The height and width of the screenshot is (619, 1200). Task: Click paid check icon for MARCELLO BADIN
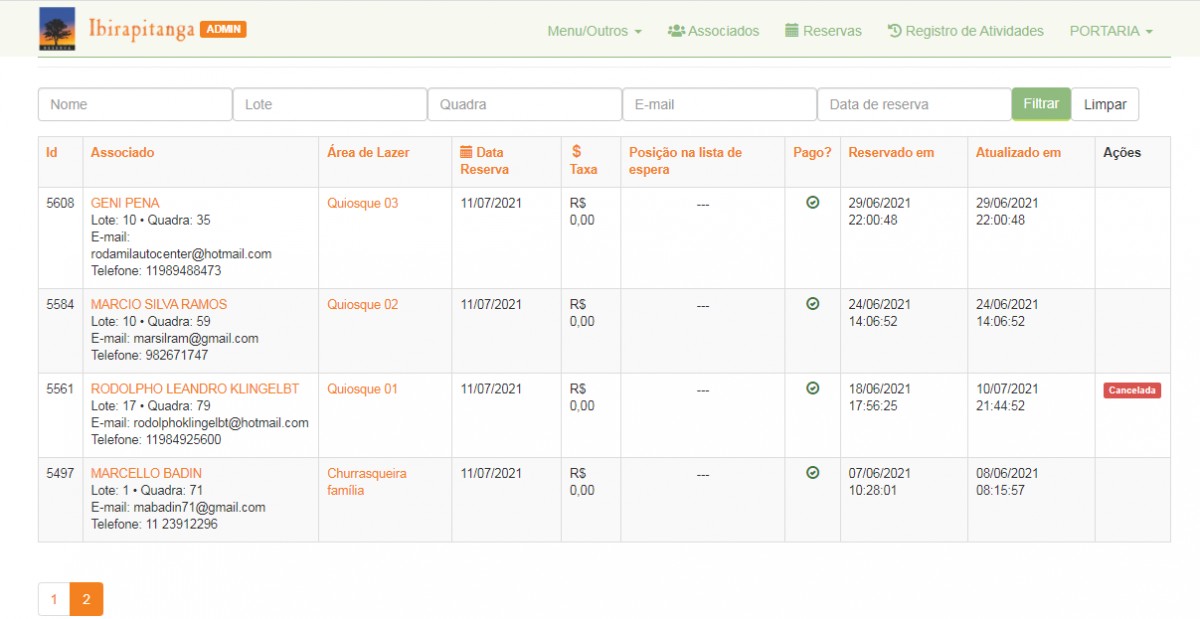(x=812, y=473)
